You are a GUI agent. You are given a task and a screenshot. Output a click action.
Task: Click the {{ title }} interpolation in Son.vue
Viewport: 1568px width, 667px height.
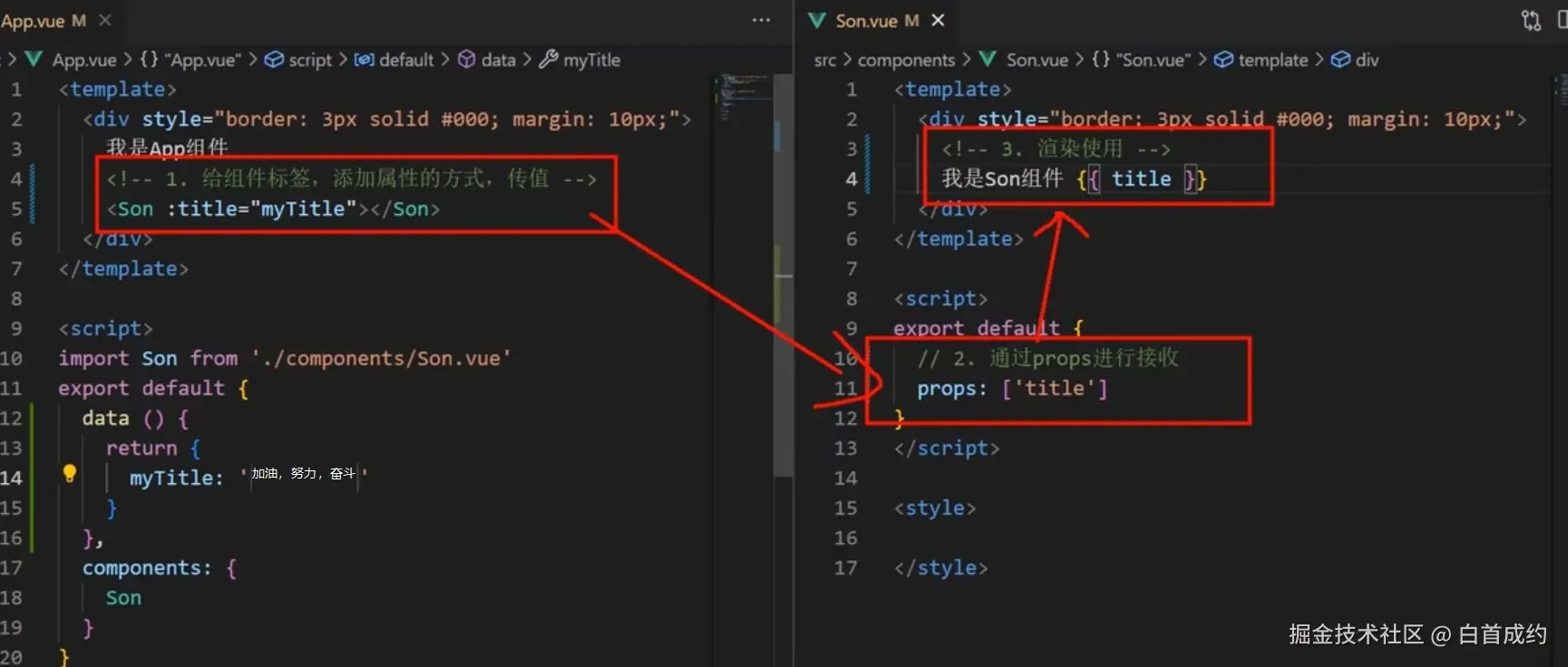[x=1142, y=179]
